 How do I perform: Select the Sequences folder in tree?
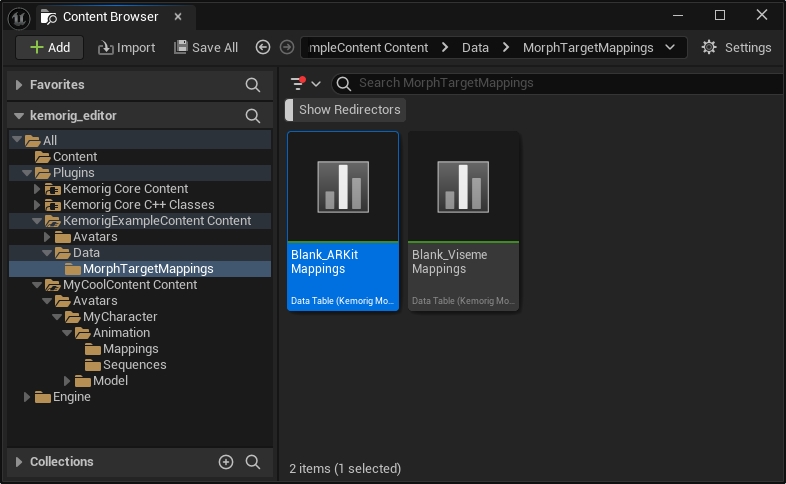click(x=134, y=365)
